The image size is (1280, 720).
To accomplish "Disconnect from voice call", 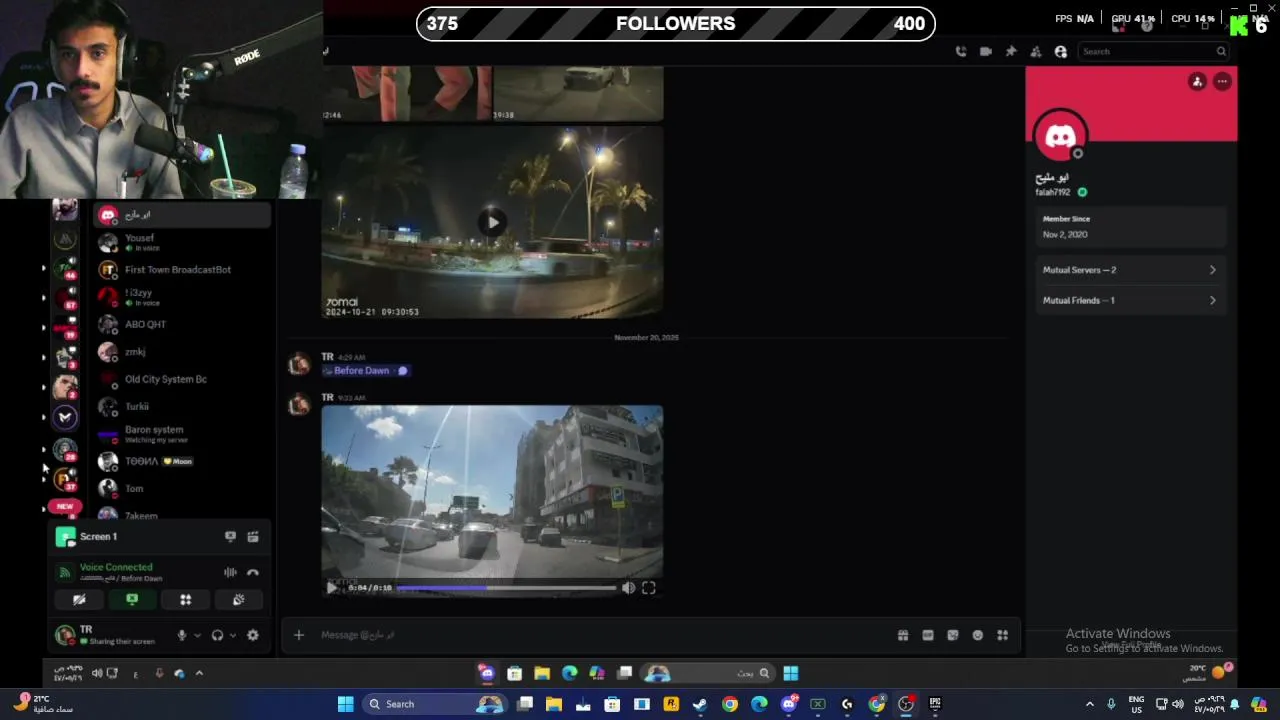I will tap(253, 572).
